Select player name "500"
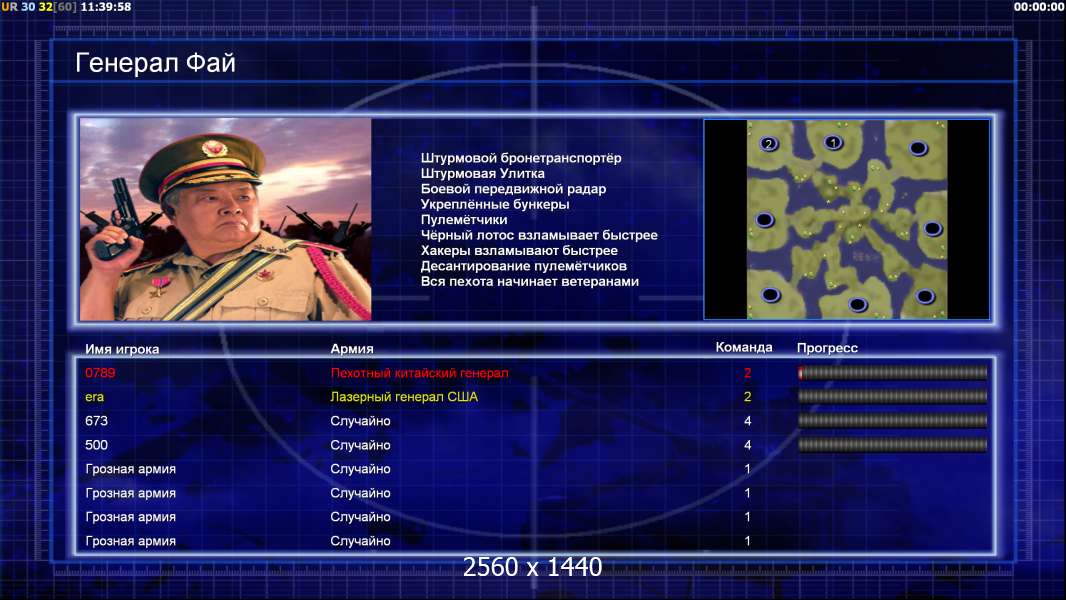This screenshot has height=600, width=1066. 97,445
